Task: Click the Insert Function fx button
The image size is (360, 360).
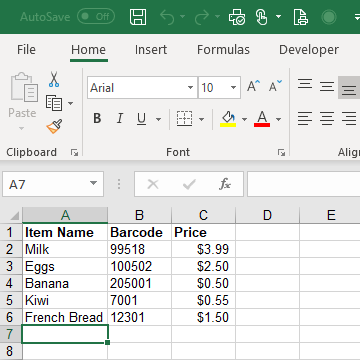Action: [x=225, y=184]
